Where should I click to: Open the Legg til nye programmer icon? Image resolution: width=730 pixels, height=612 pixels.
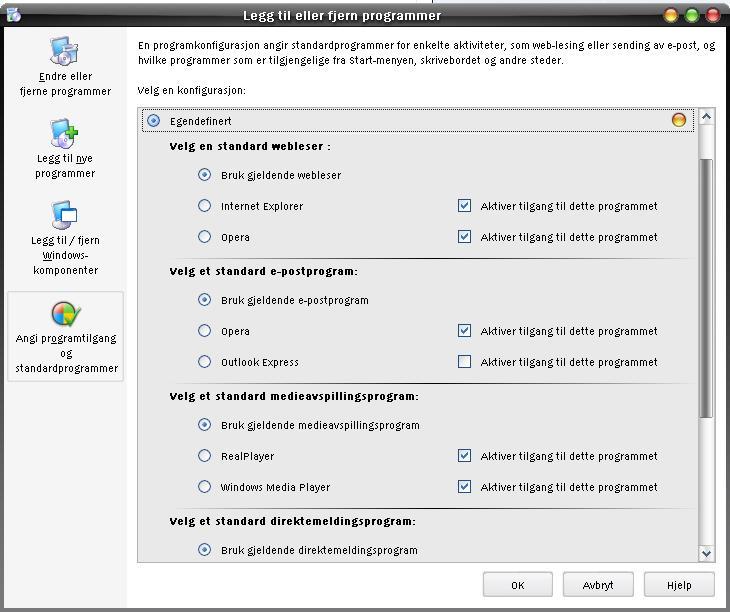pyautogui.click(x=64, y=134)
